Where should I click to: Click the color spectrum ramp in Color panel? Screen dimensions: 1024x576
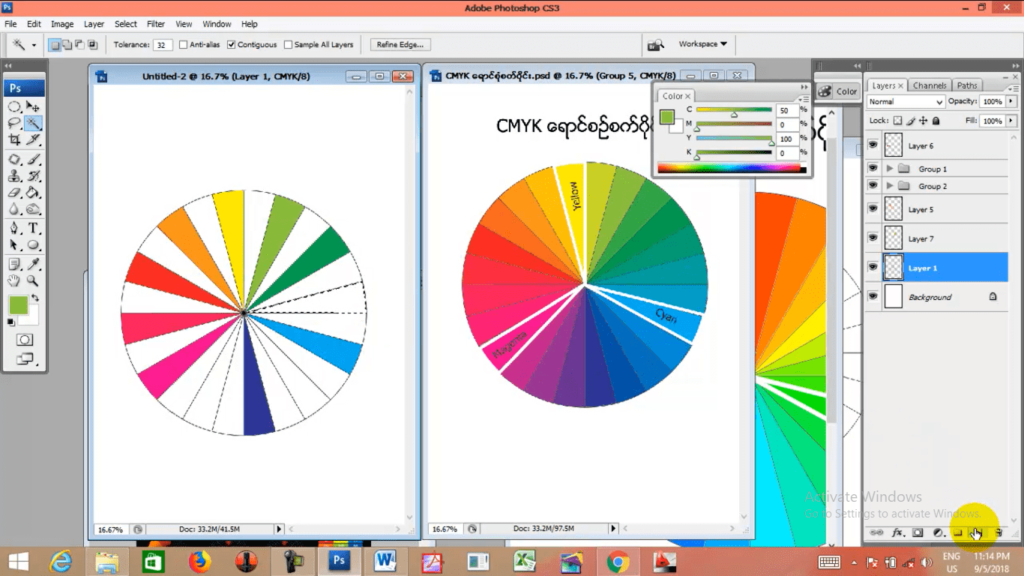731,168
